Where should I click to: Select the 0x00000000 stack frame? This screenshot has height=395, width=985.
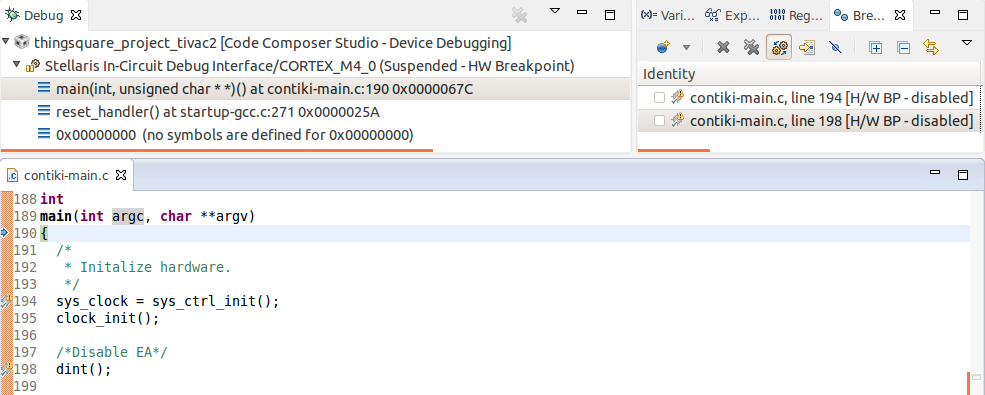[x=235, y=134]
